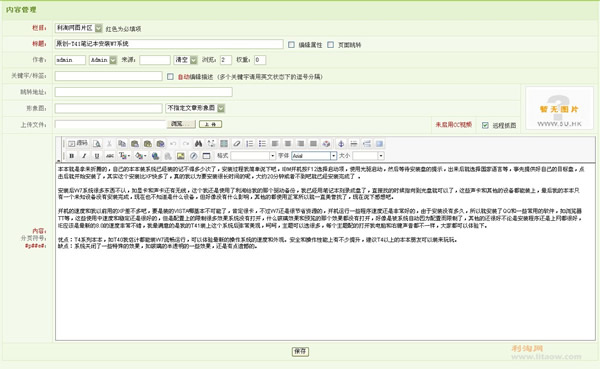600x369 pixels.
Task: Align text right in editor
Action: click(301, 144)
